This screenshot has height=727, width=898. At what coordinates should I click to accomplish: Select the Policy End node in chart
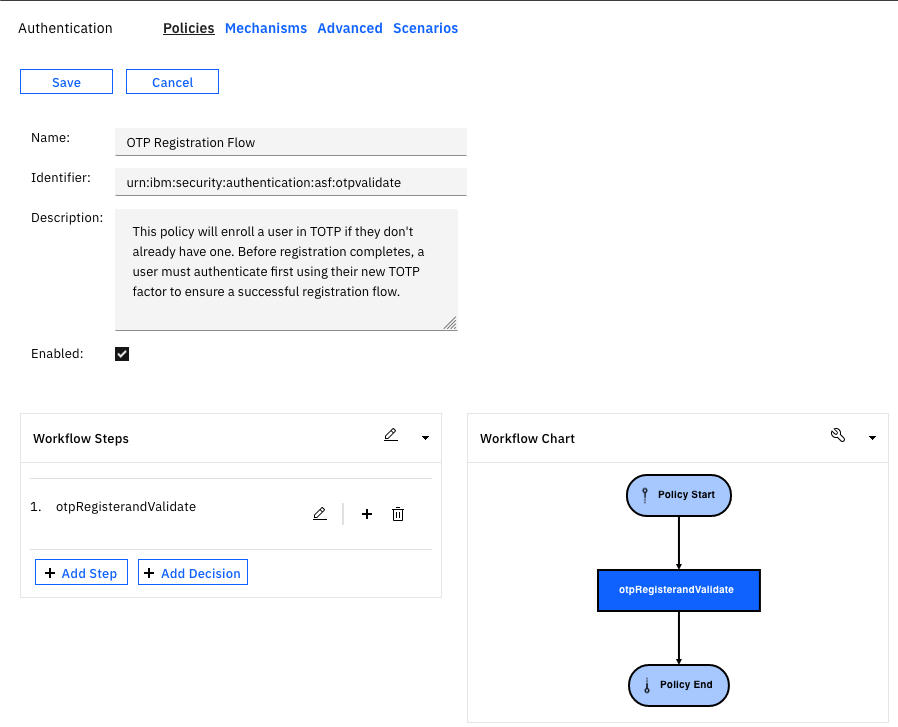tap(679, 685)
